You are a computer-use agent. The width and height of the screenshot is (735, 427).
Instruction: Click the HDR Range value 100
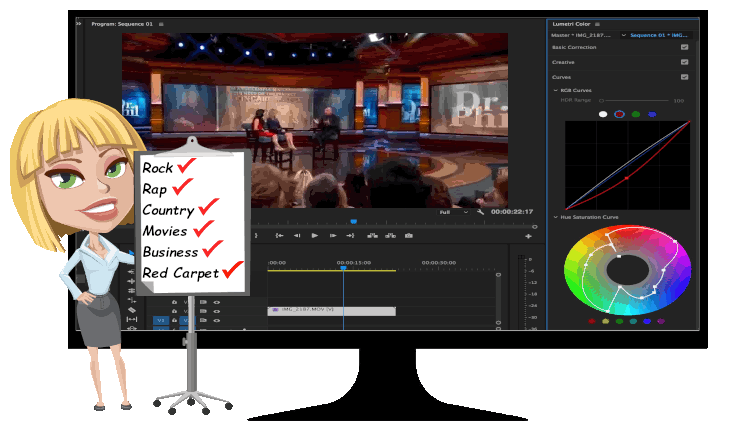678,101
